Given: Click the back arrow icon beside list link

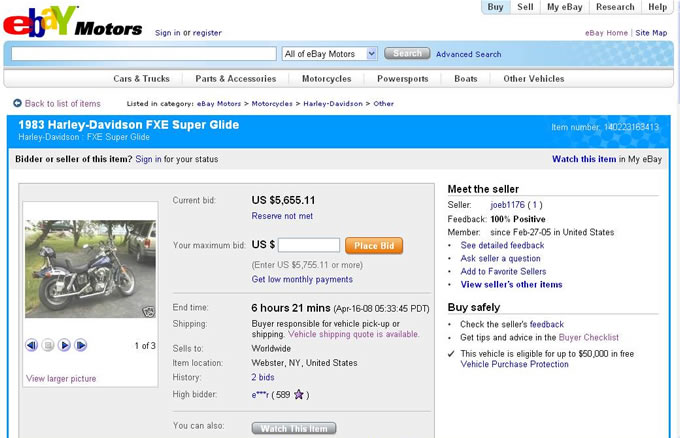Looking at the screenshot, I should click(18, 103).
